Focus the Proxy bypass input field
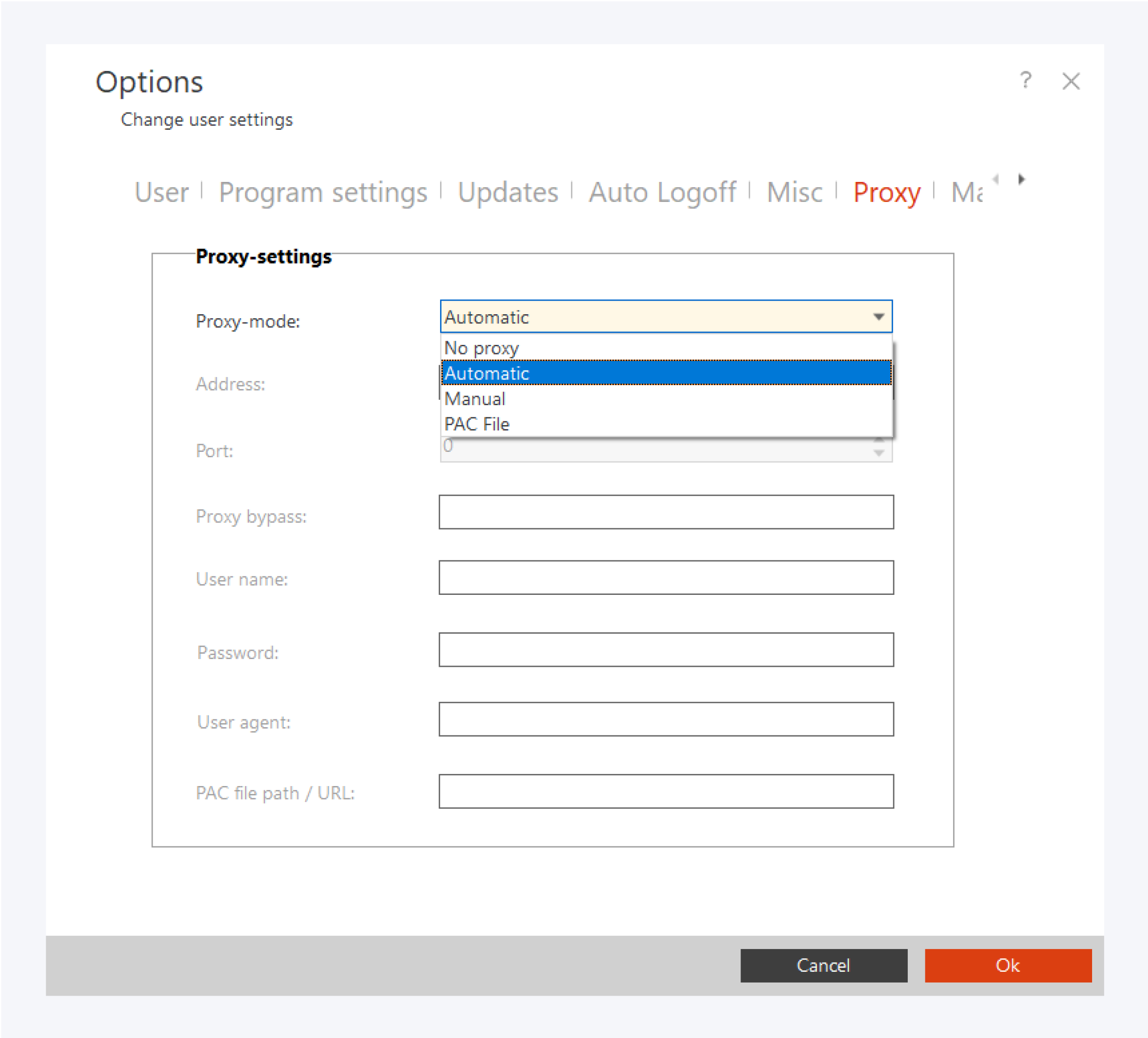Viewport: 1148px width, 1038px height. point(665,512)
